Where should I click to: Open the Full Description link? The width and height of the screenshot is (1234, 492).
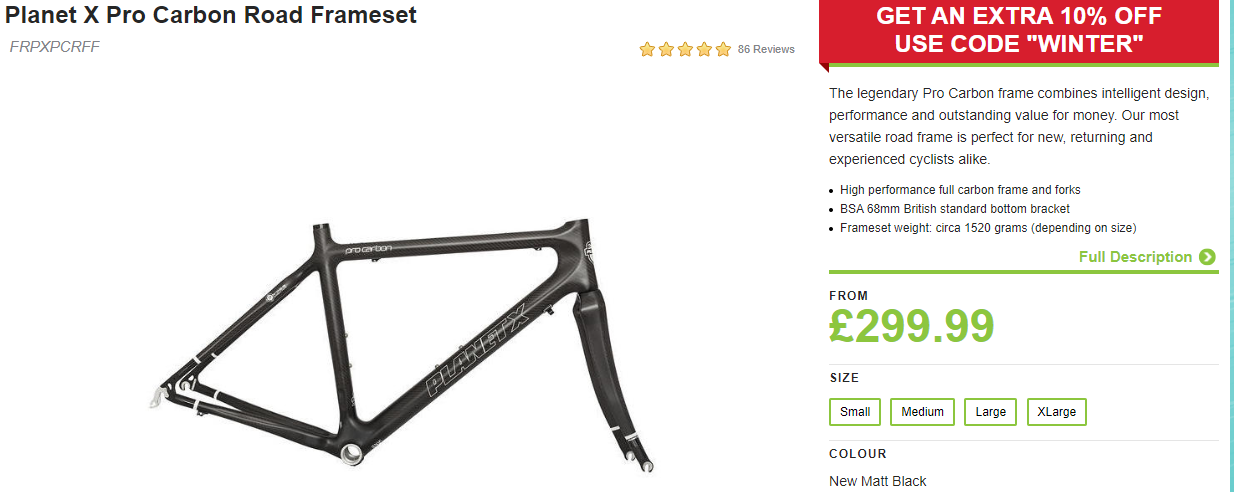(x=1135, y=257)
